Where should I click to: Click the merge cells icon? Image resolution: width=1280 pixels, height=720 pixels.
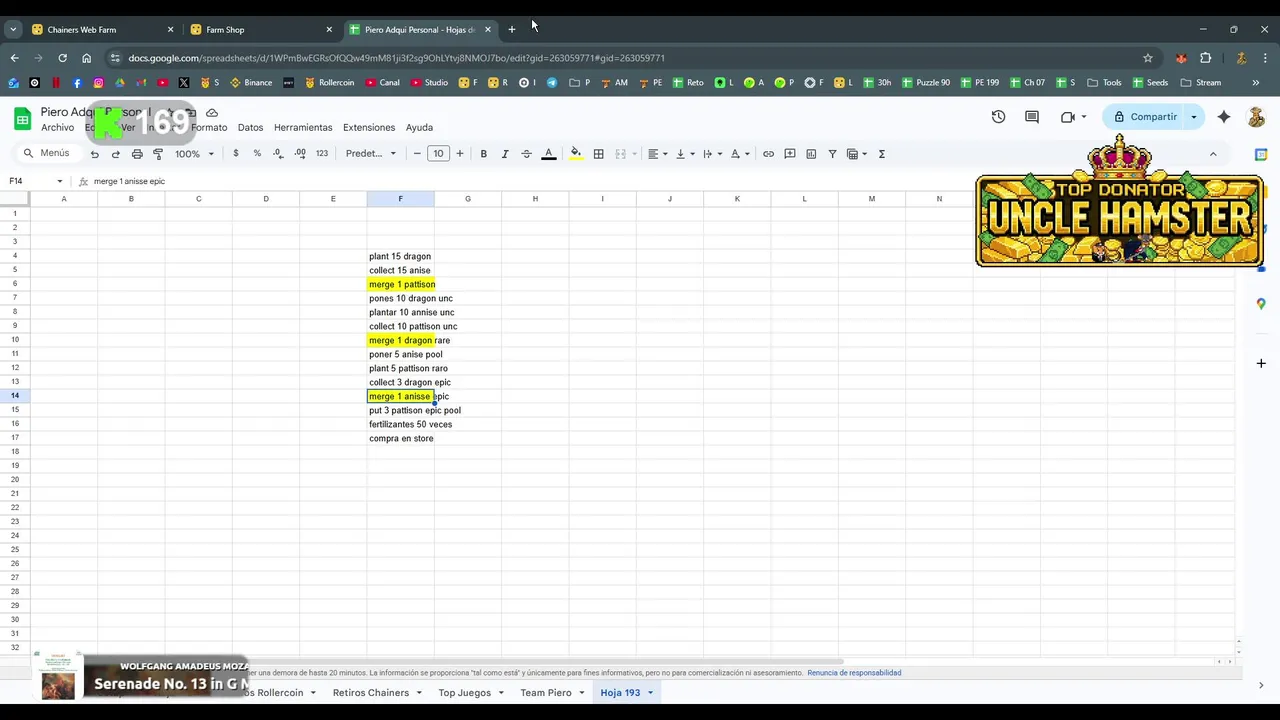[620, 154]
